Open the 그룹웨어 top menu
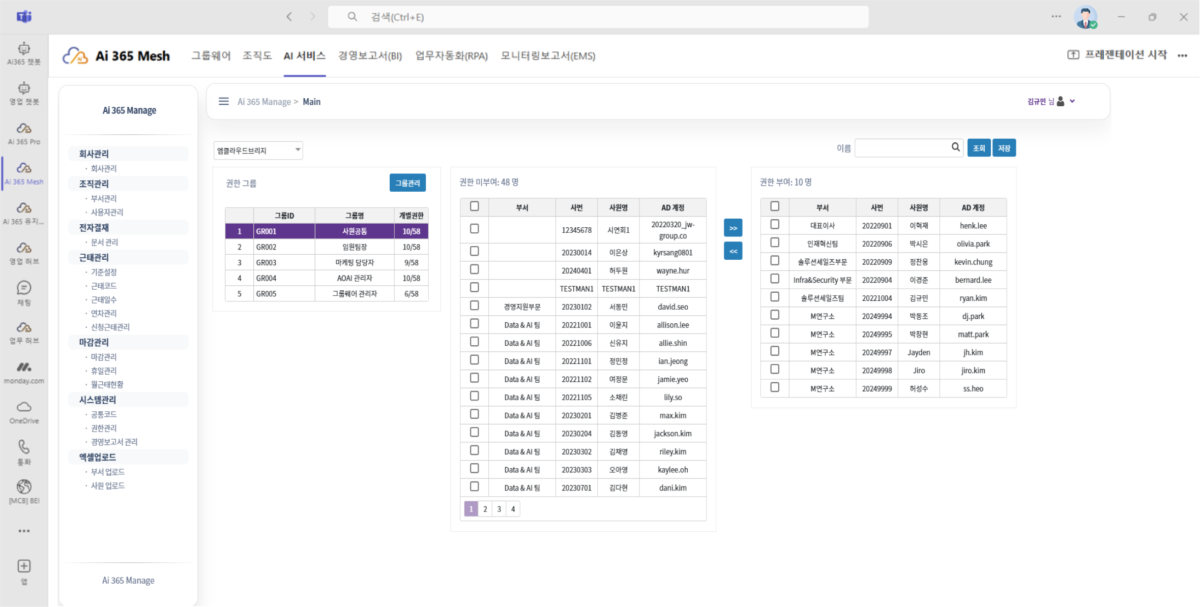 211,56
